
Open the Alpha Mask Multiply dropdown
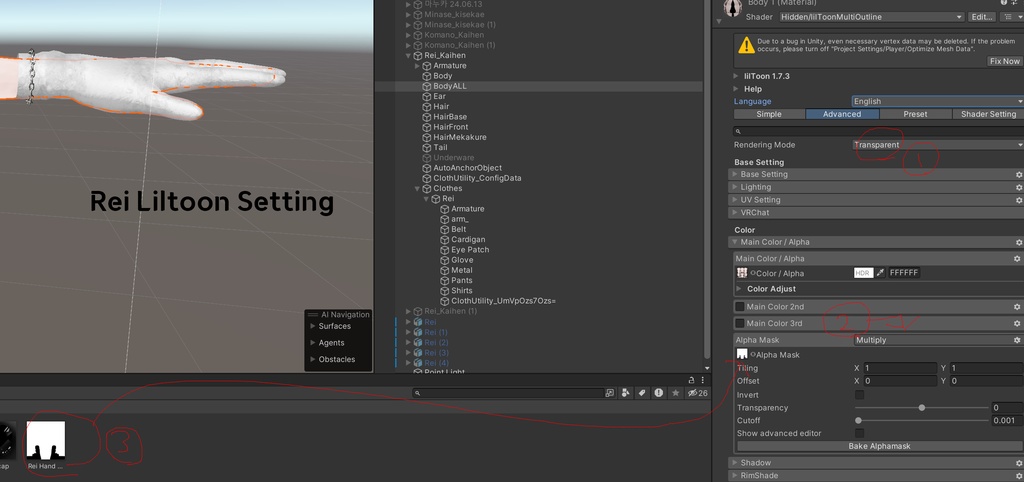coord(932,340)
